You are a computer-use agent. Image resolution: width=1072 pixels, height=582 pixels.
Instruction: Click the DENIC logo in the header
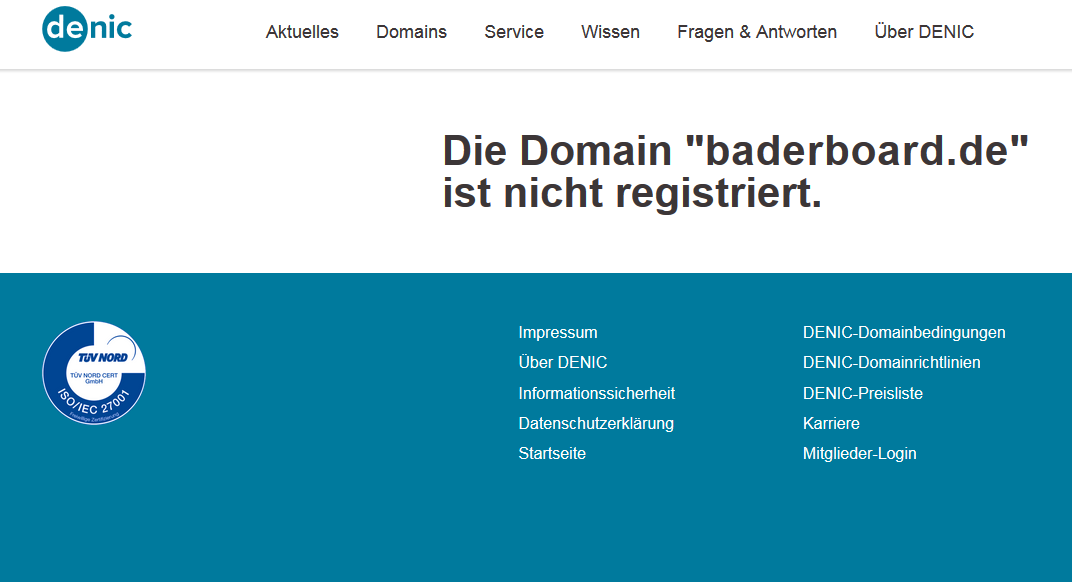pos(87,29)
